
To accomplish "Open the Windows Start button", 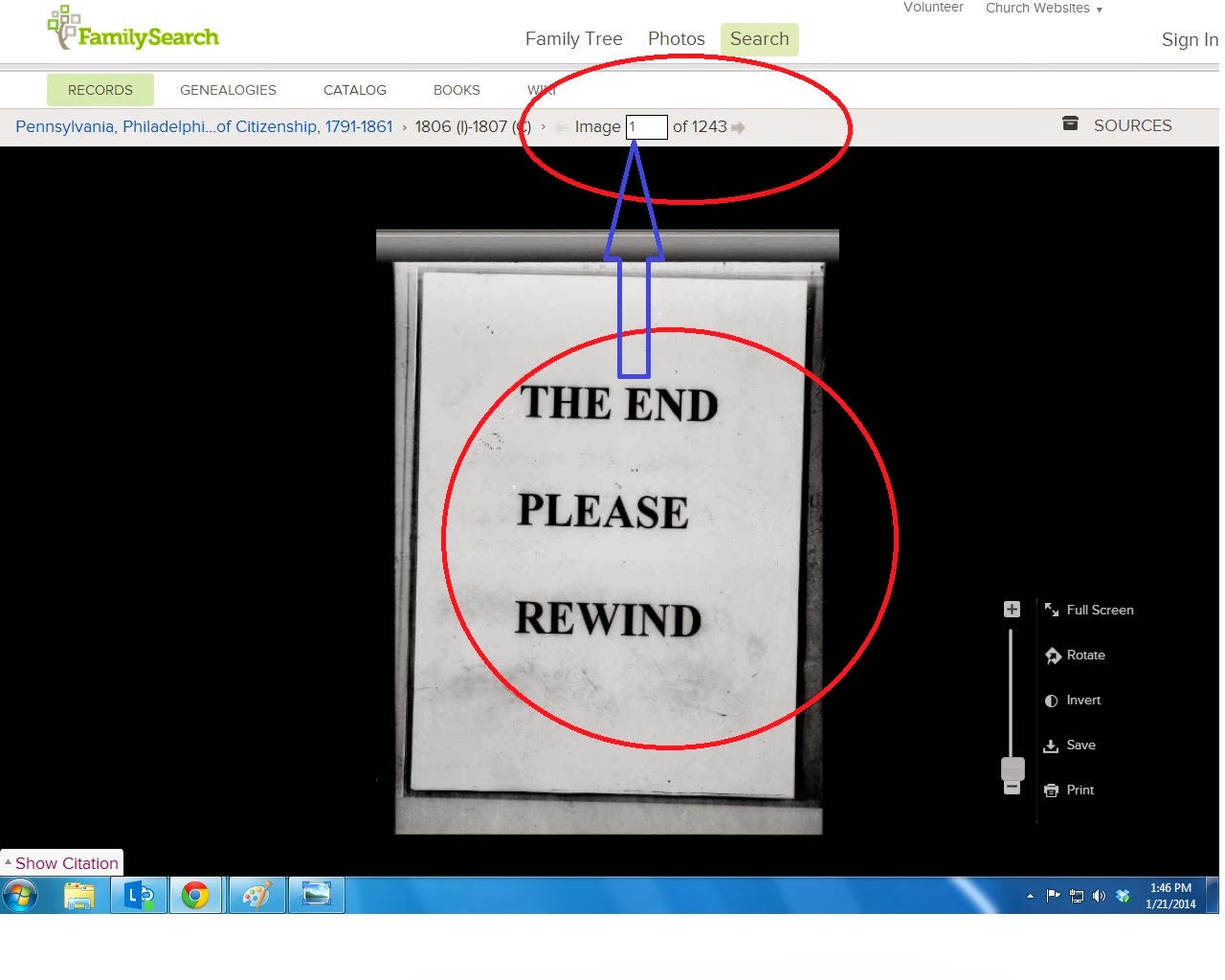I will 20,896.
